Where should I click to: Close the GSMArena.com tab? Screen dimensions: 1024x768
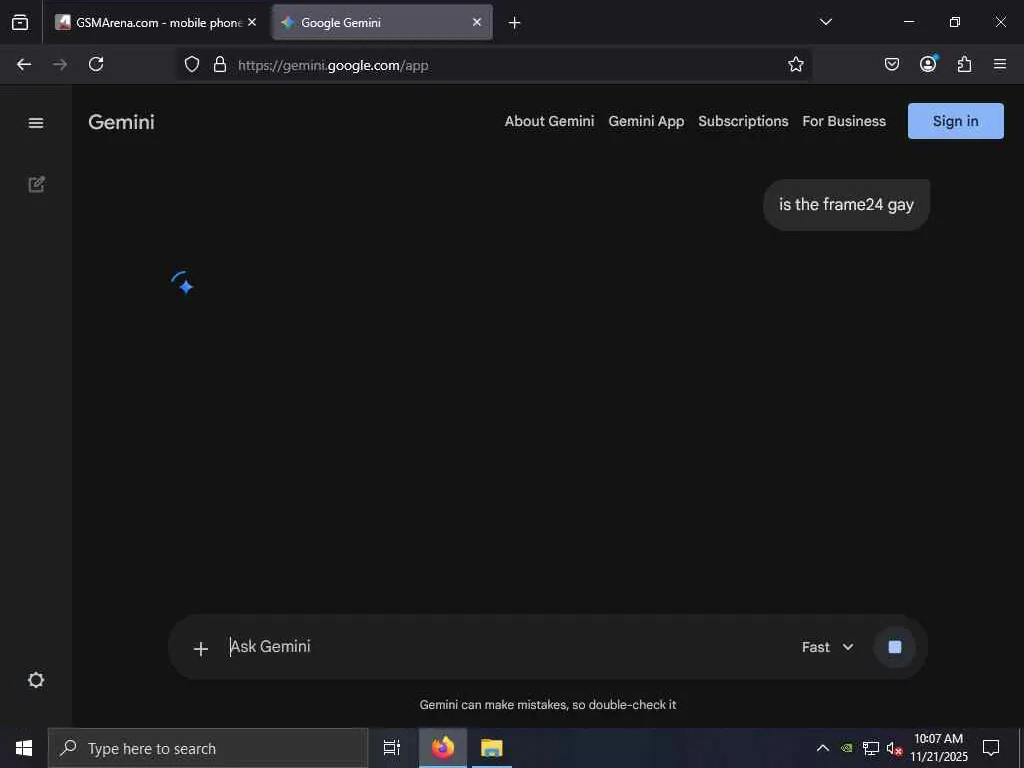252,22
